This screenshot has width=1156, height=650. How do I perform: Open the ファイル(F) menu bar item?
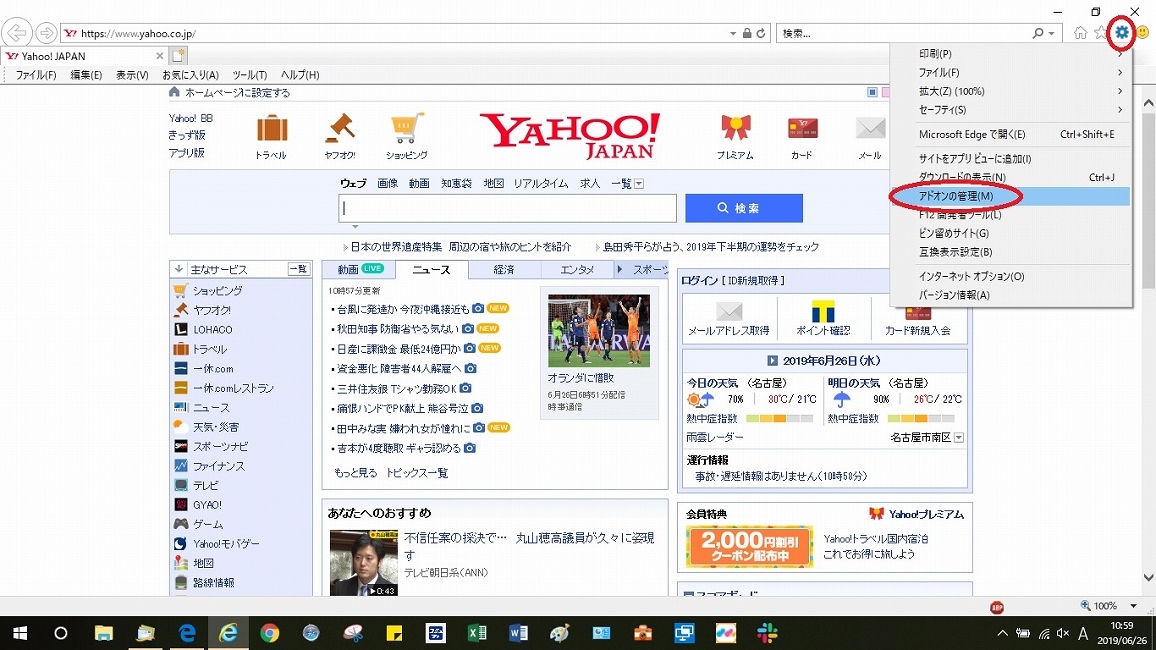click(36, 75)
